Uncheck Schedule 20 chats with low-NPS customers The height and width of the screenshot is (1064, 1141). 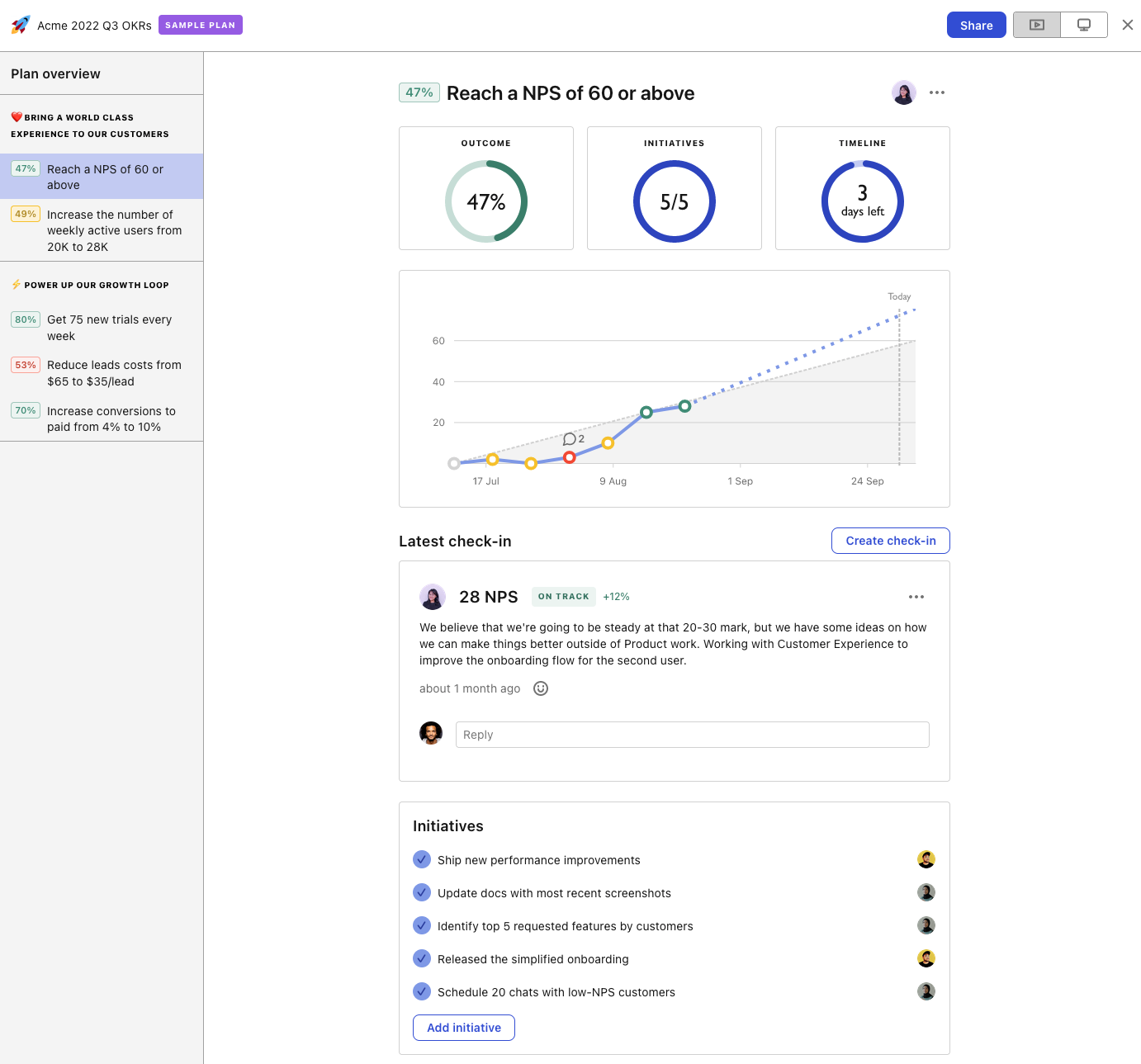422,991
